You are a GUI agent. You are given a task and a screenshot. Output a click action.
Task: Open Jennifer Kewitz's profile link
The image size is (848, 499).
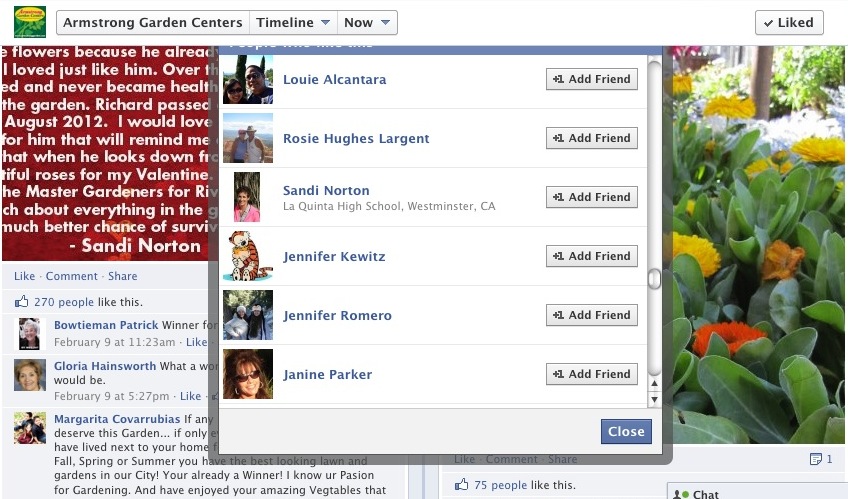click(334, 256)
